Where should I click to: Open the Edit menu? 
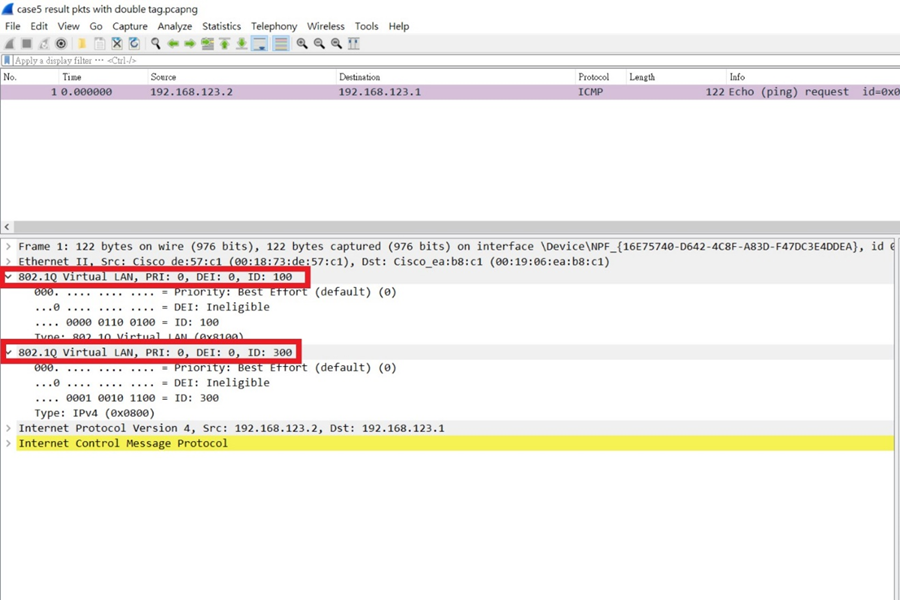click(x=39, y=26)
